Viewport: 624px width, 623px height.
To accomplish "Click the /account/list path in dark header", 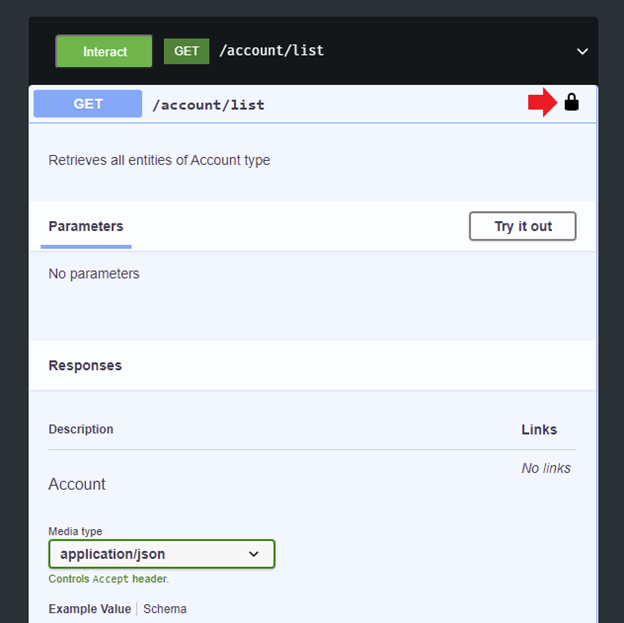I will coord(272,51).
